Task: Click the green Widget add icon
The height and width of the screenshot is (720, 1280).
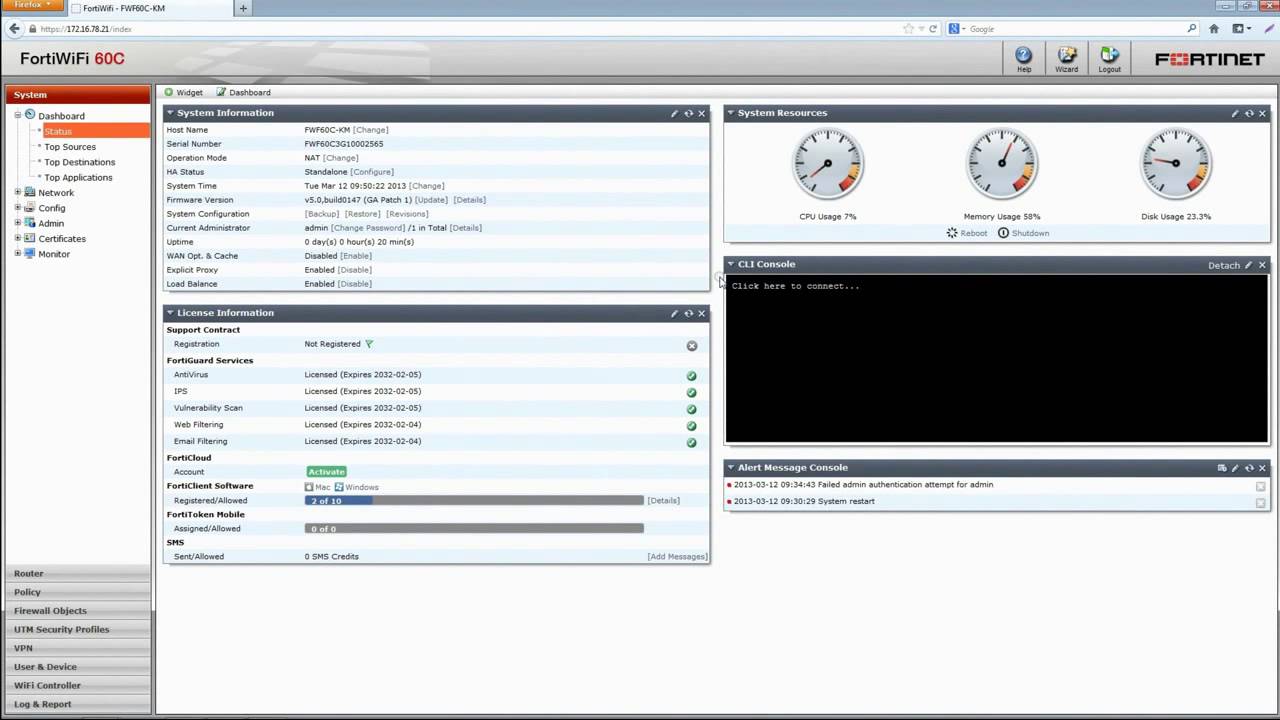Action: pos(169,92)
